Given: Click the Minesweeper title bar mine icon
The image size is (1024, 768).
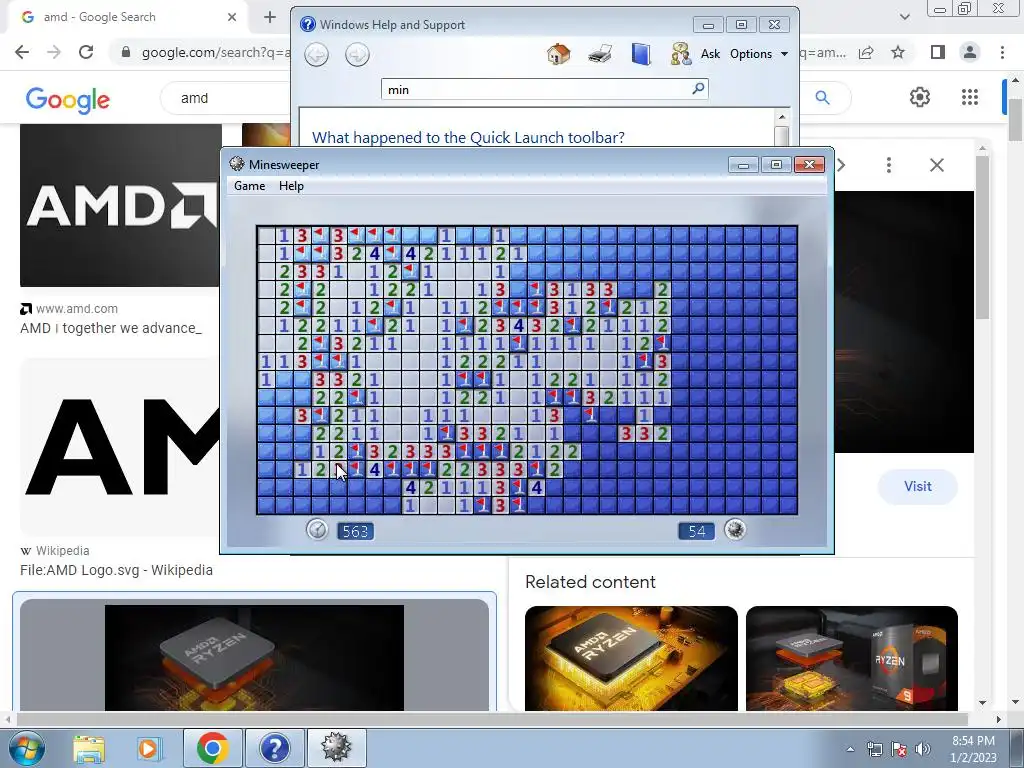Looking at the screenshot, I should click(x=236, y=165).
